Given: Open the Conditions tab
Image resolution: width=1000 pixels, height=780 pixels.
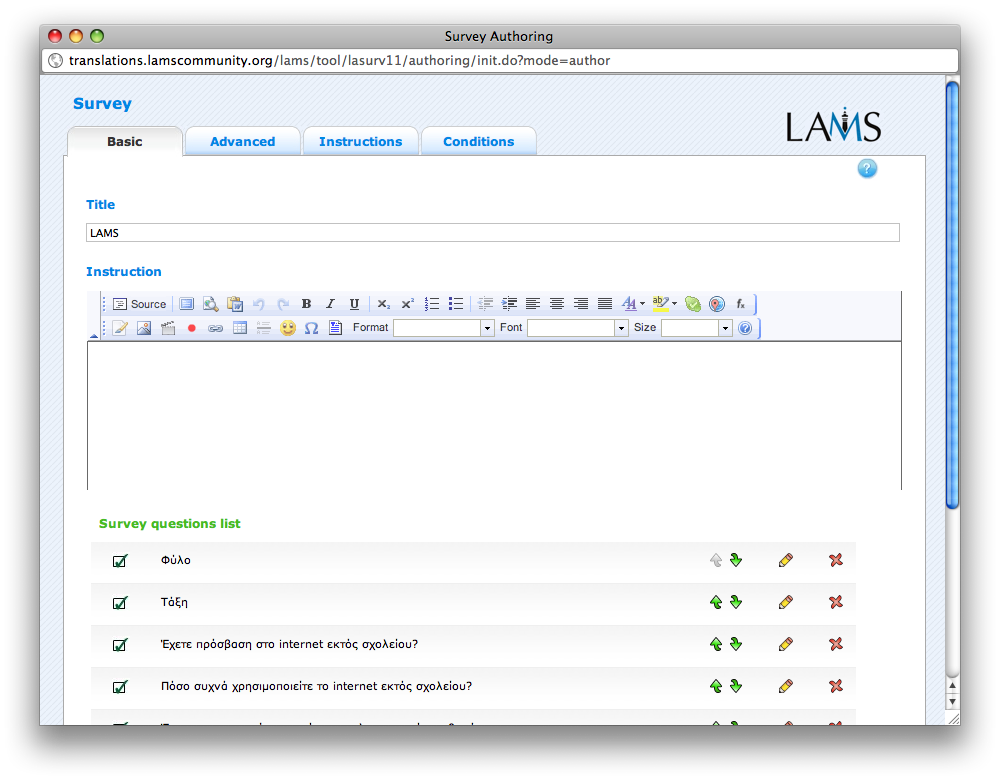Looking at the screenshot, I should 478,142.
